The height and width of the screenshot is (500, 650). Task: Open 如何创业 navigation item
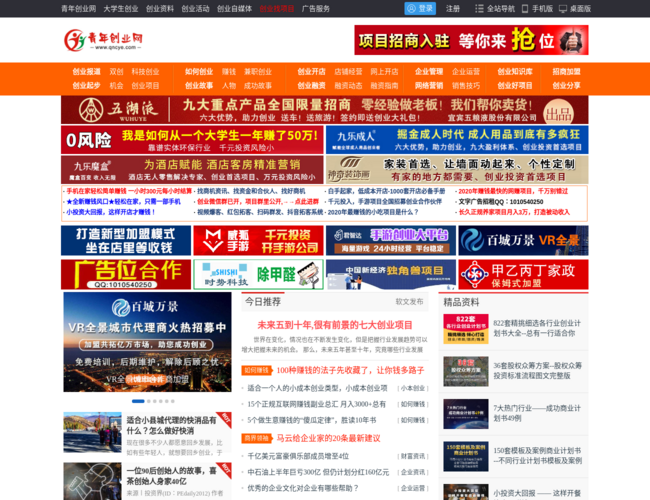point(199,71)
